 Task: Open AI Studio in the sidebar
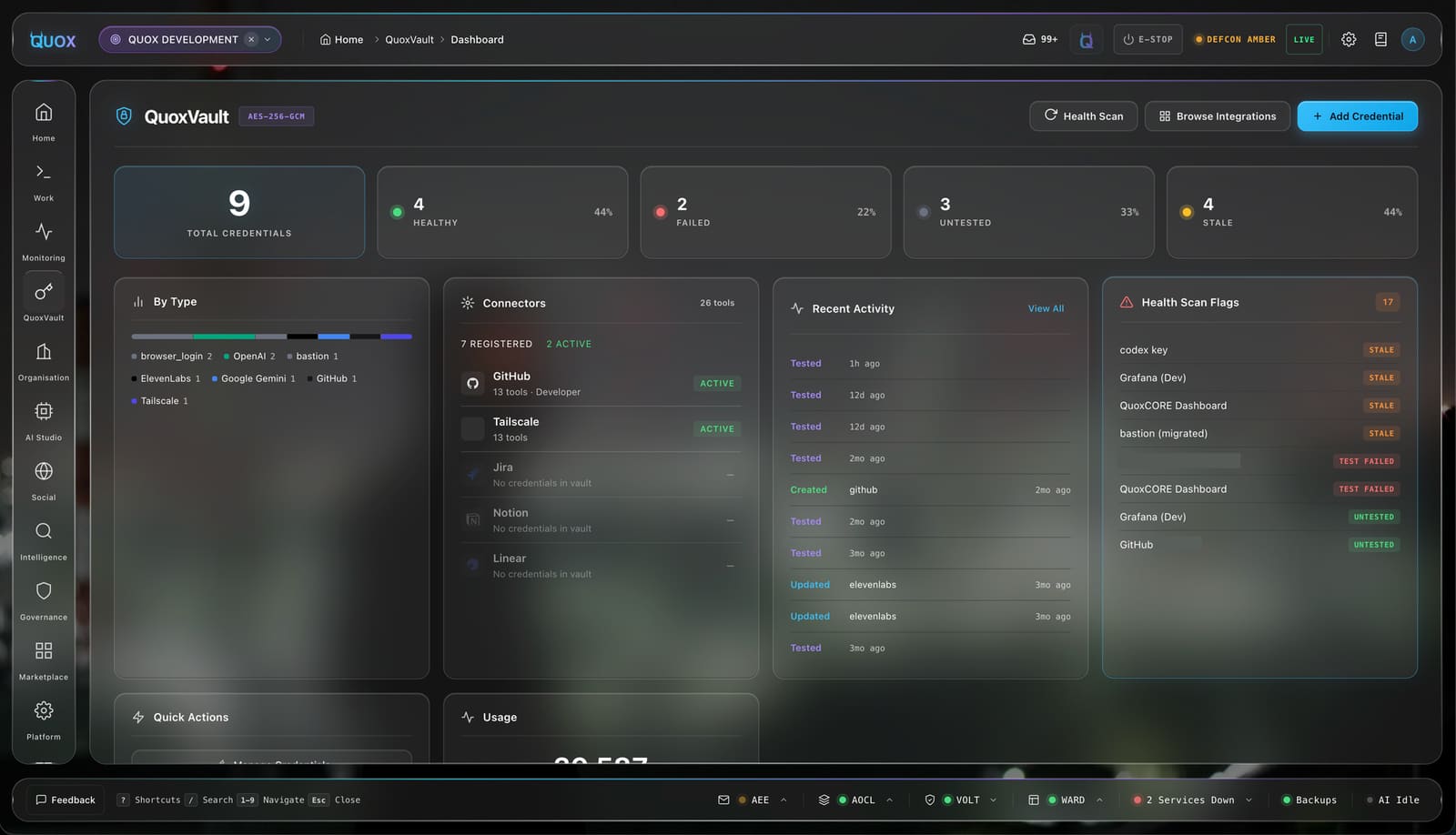click(x=44, y=411)
